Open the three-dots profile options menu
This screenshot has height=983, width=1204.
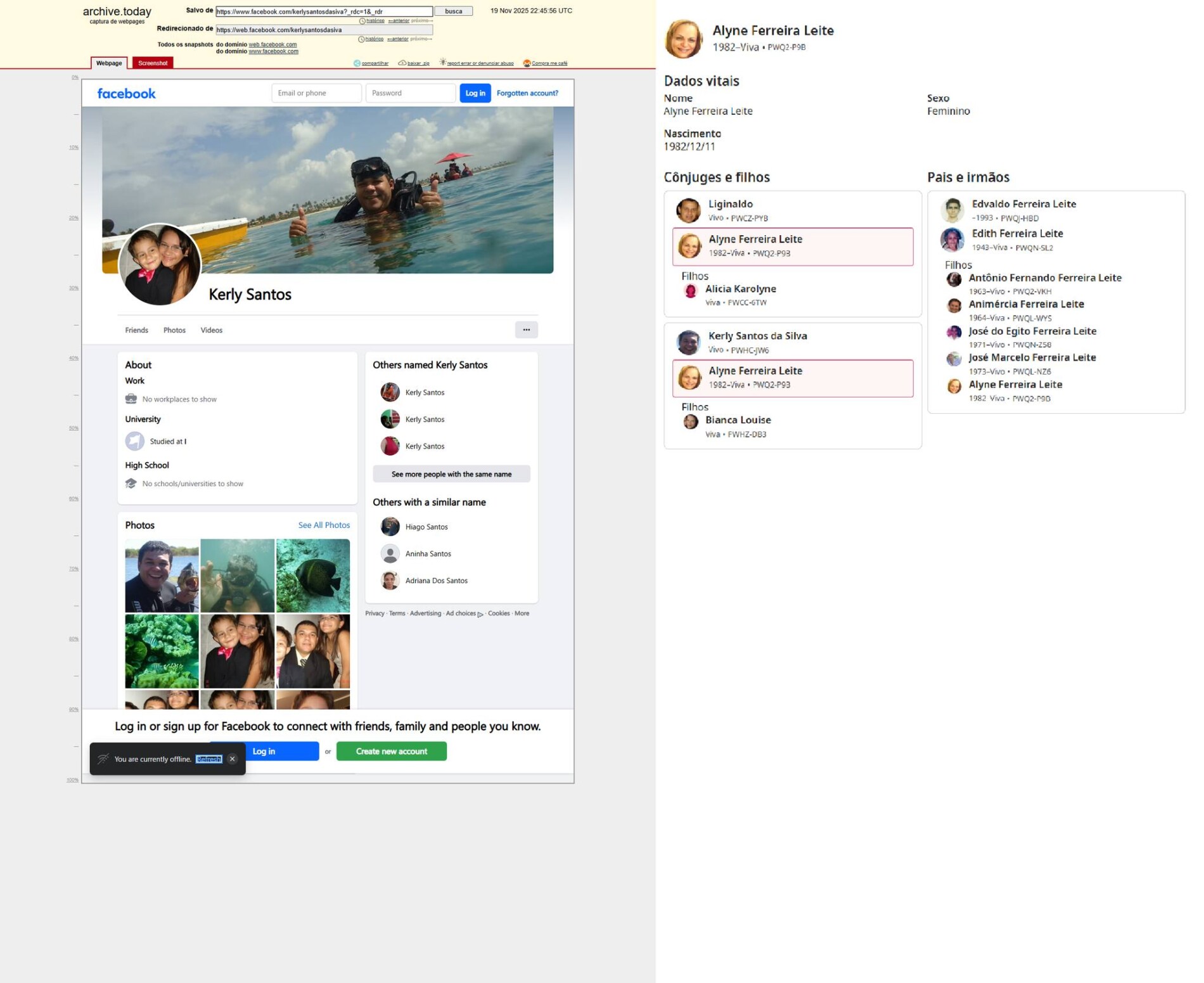point(526,330)
